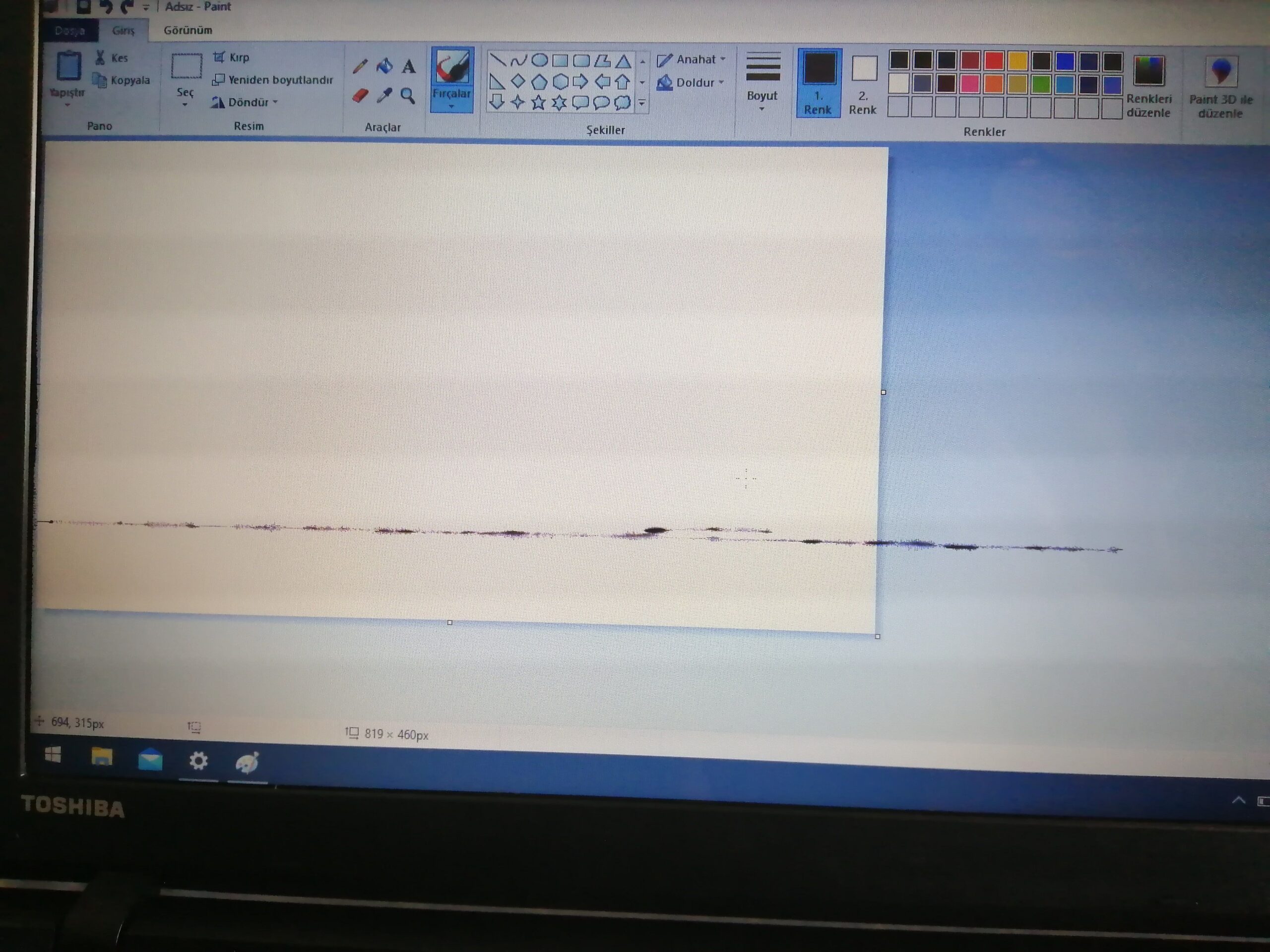Choose the Four-point star shape
The width and height of the screenshot is (1270, 952).
(518, 102)
